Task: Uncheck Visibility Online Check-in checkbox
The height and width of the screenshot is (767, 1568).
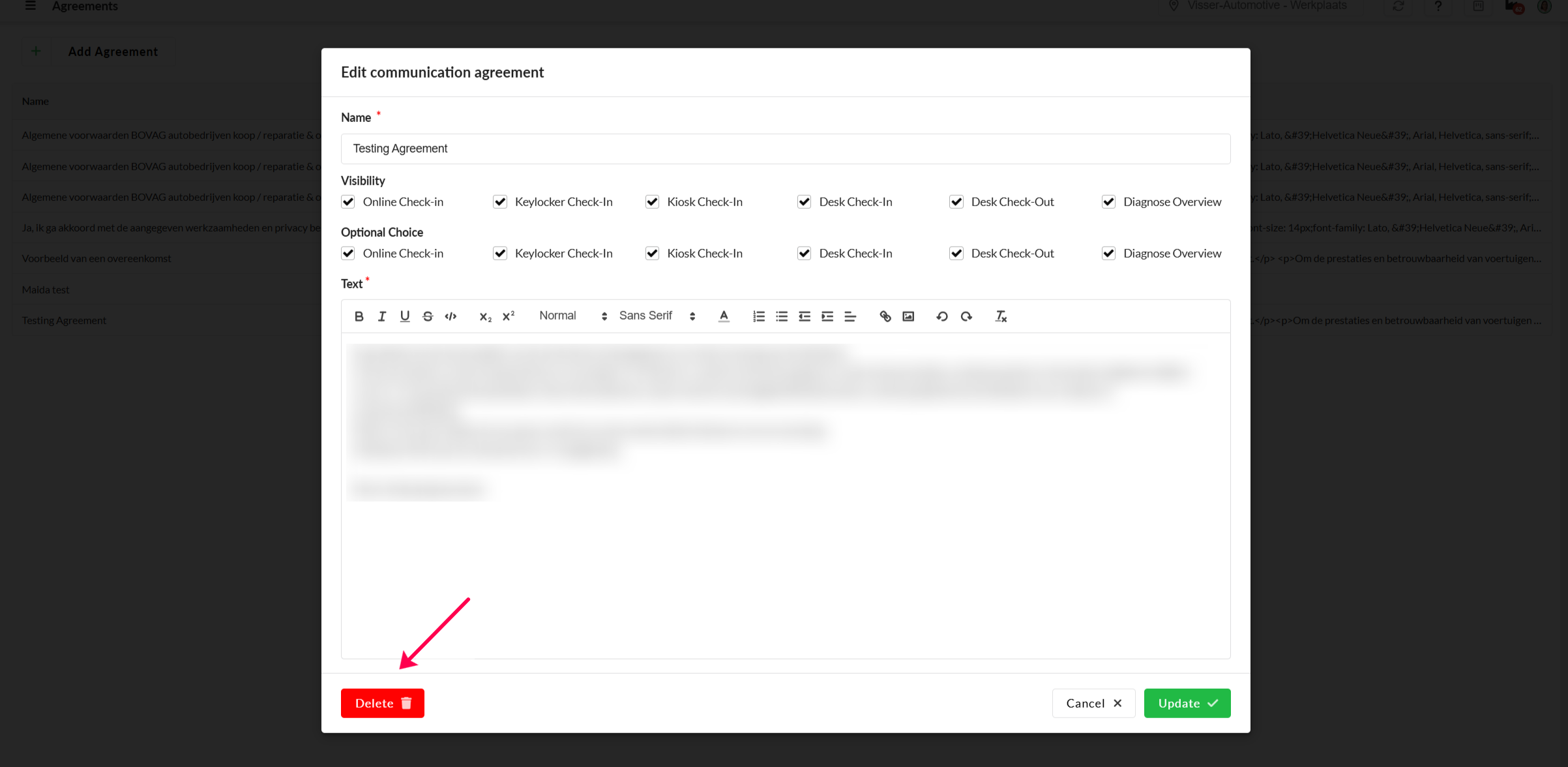Action: (348, 202)
